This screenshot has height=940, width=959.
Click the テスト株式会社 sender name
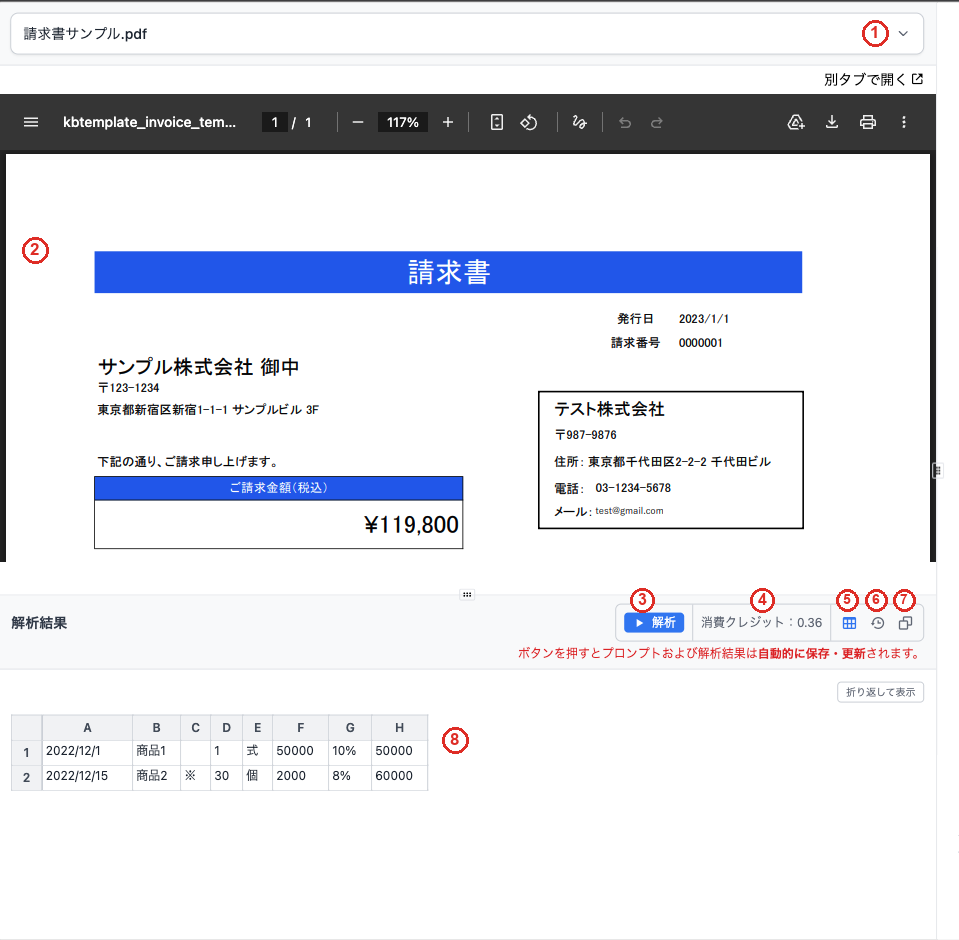[609, 409]
